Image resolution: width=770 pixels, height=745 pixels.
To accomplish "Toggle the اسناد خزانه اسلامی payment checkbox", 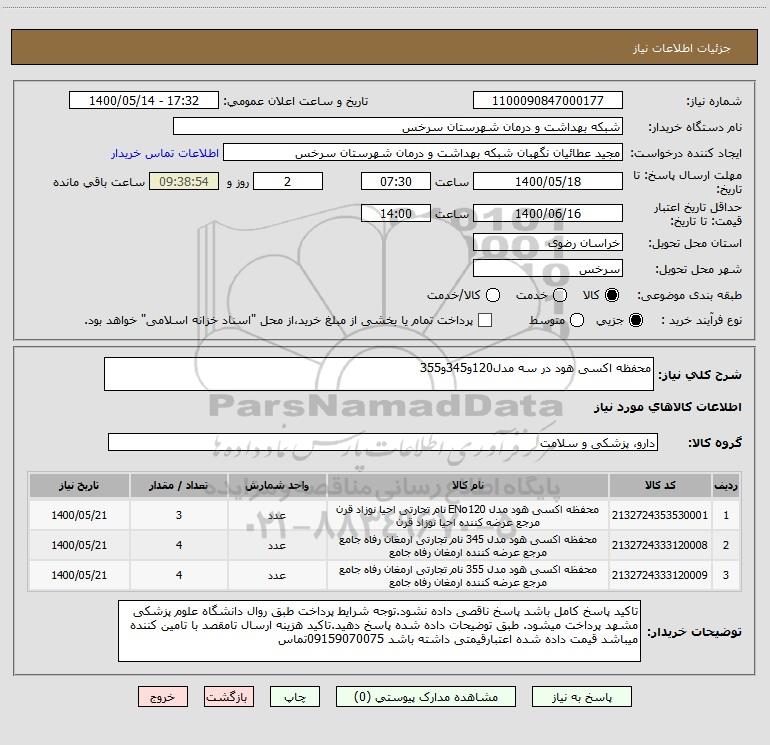I will (x=485, y=320).
